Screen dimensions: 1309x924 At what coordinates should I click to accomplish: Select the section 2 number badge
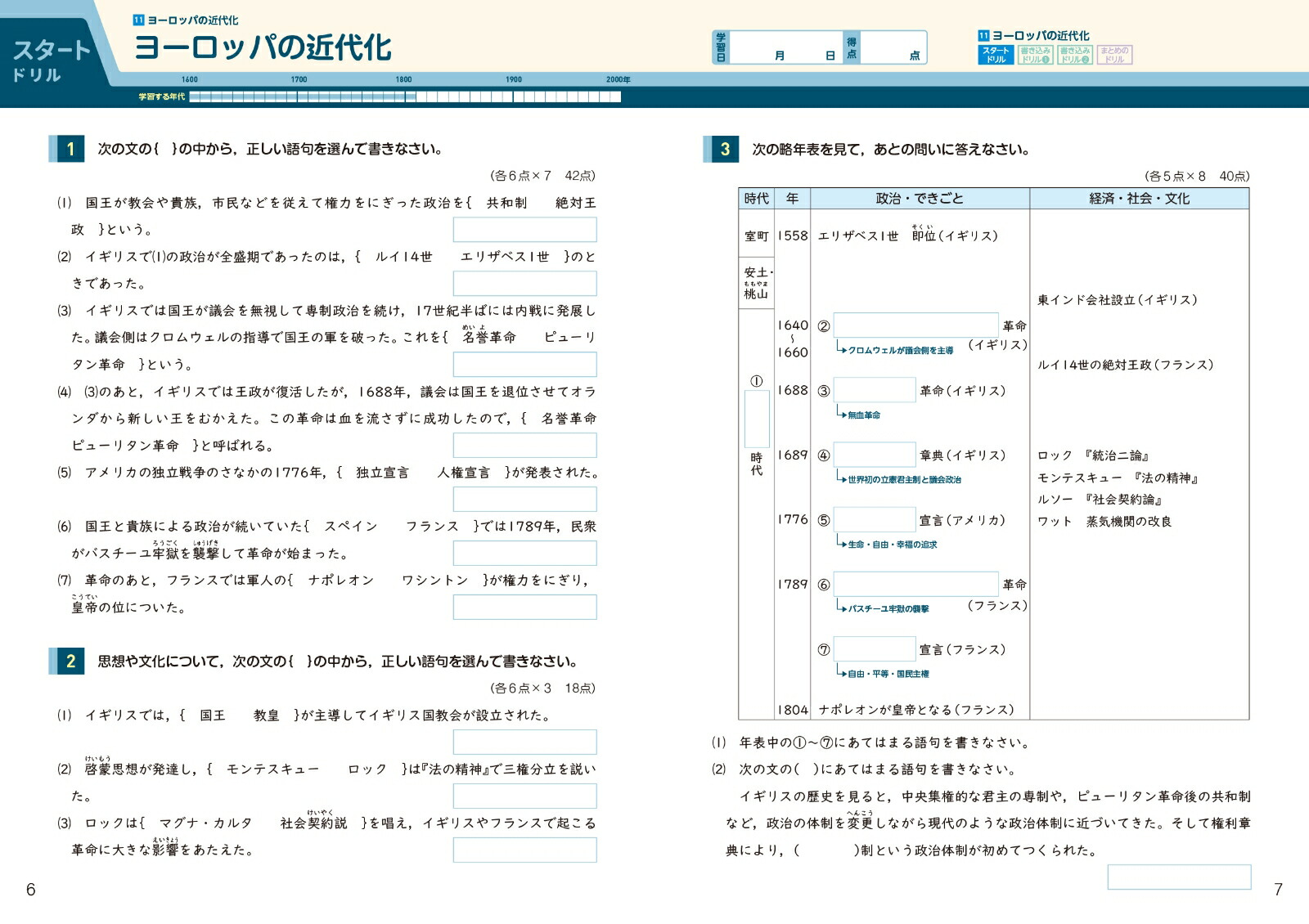click(x=72, y=659)
